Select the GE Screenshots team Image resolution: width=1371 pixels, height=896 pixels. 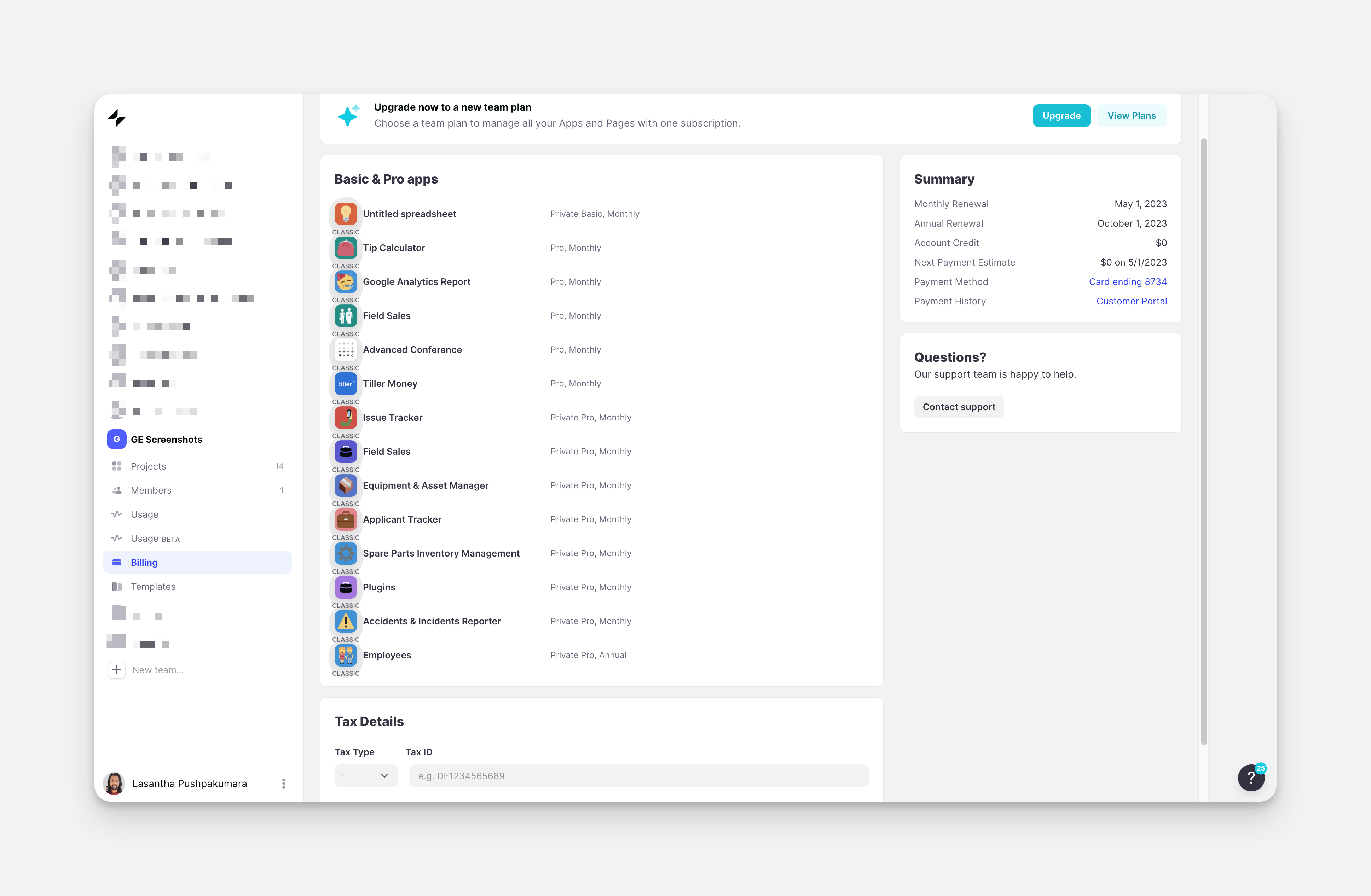(167, 440)
